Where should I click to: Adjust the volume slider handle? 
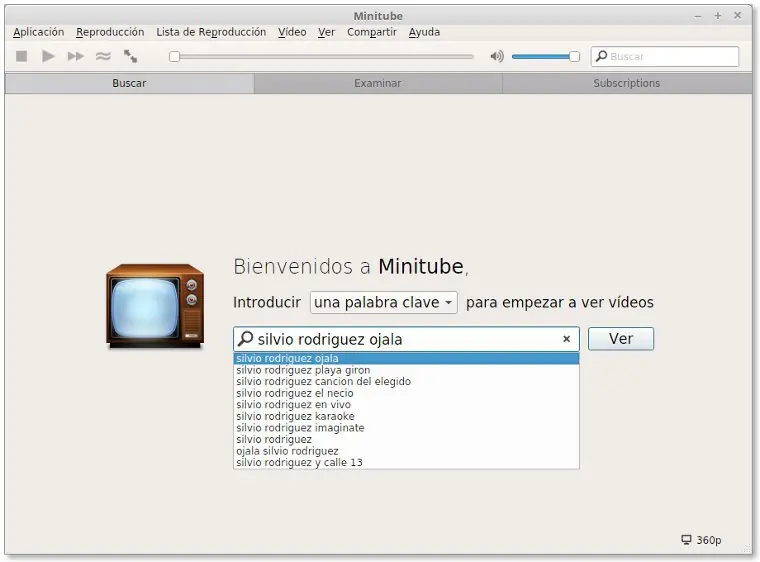574,56
